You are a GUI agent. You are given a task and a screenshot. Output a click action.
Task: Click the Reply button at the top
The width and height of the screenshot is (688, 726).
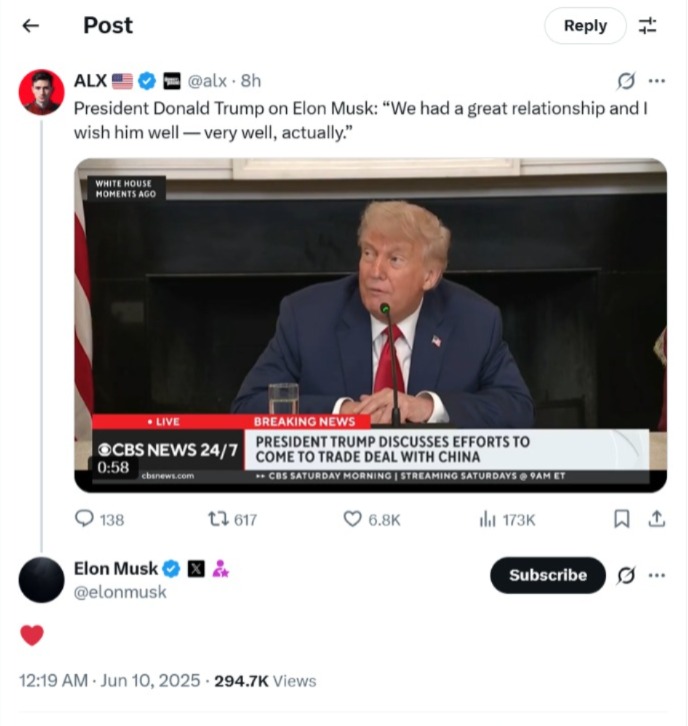pyautogui.click(x=585, y=26)
